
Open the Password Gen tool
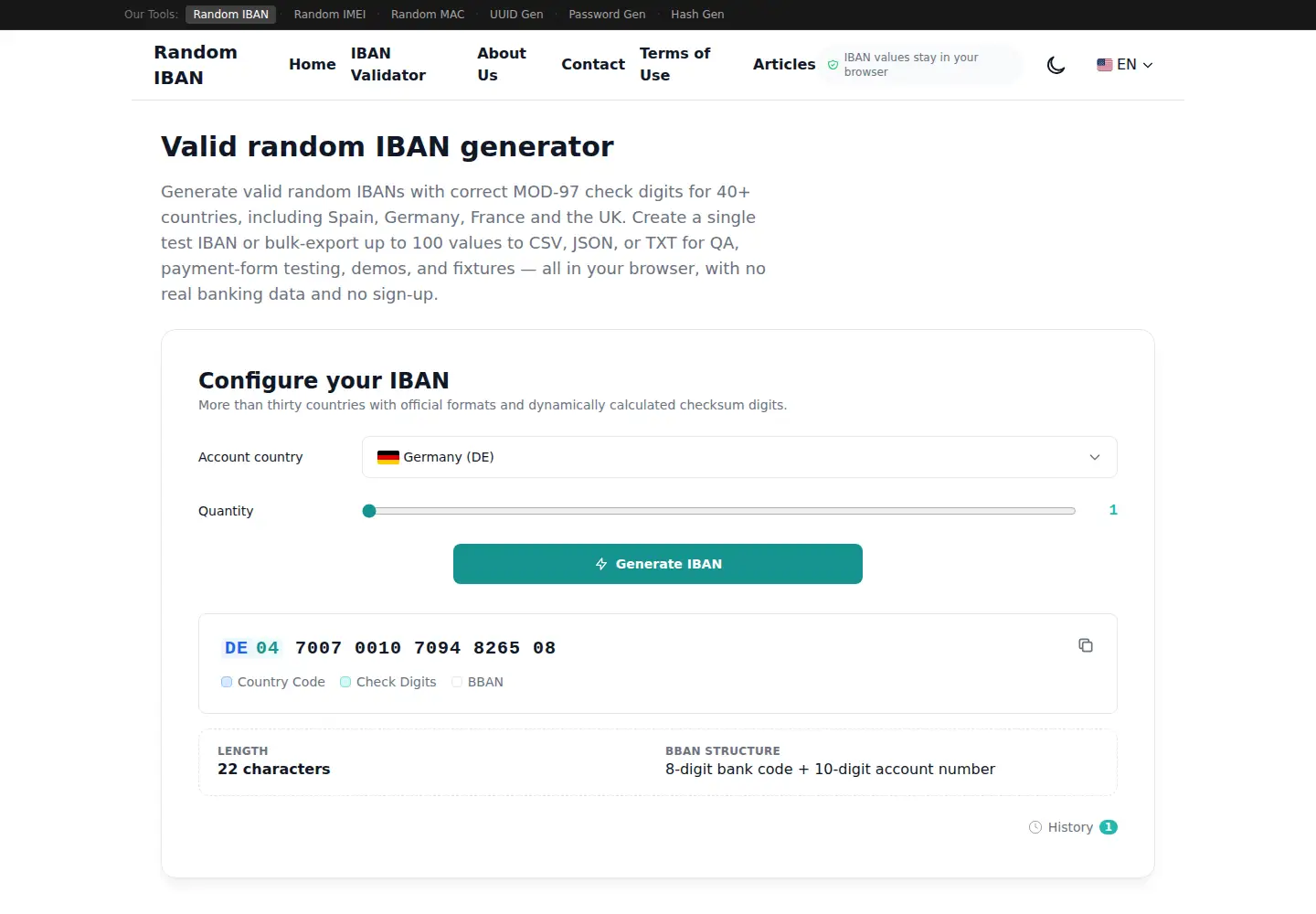[x=607, y=15]
